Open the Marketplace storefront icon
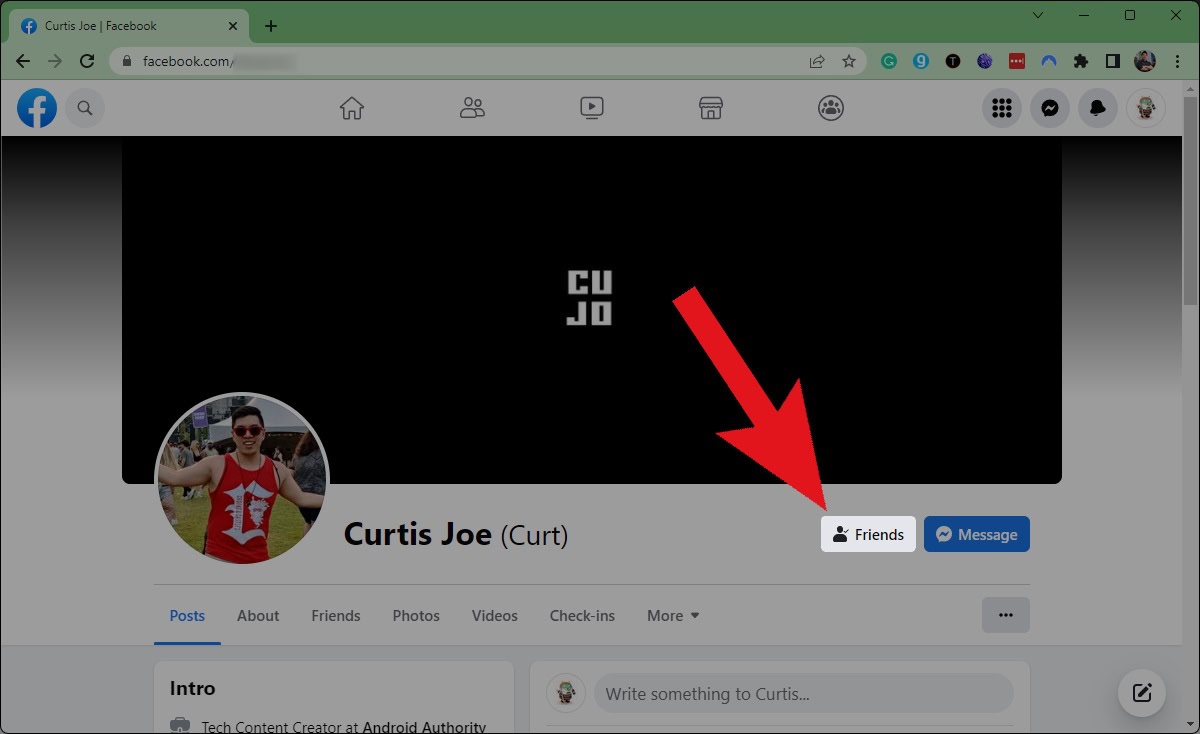This screenshot has height=734, width=1200. tap(711, 108)
